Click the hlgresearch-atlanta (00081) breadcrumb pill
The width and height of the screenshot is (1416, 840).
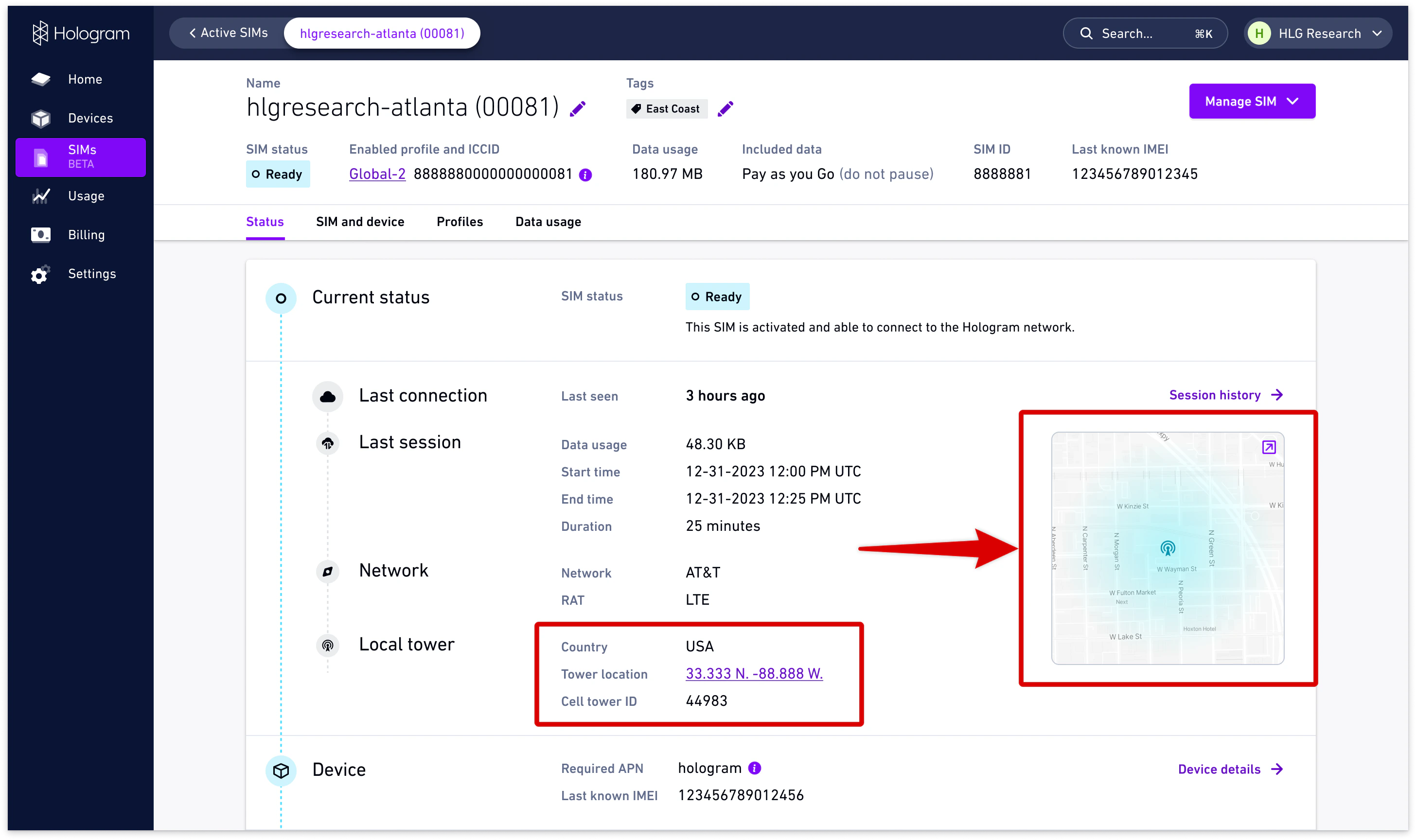382,34
